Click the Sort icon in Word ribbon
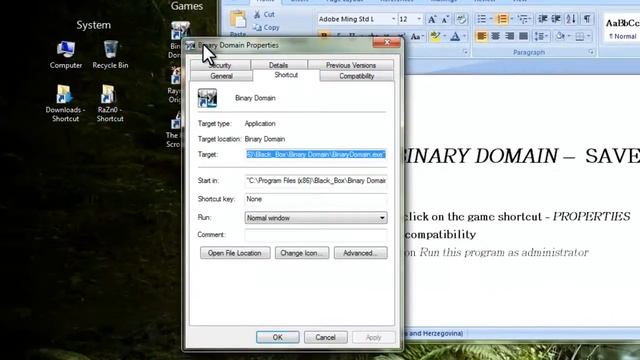This screenshot has height=360, width=640. point(571,19)
